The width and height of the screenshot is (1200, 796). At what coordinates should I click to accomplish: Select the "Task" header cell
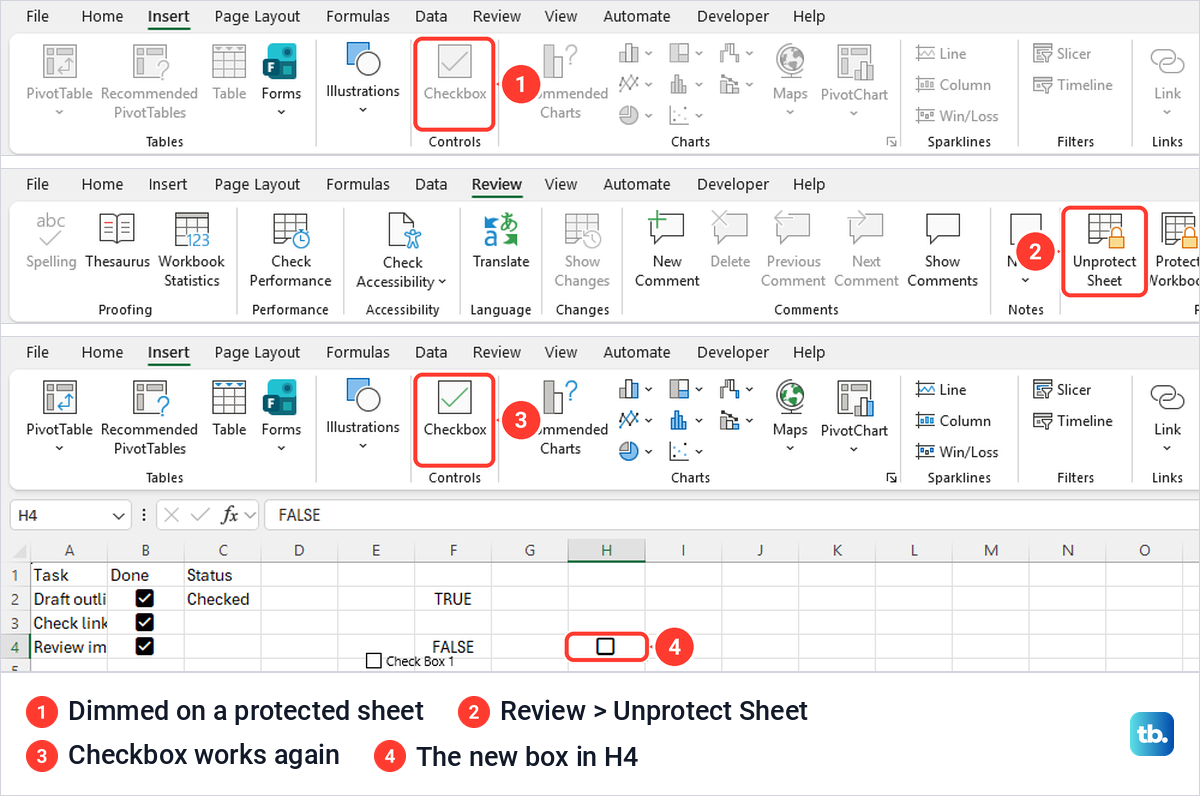pyautogui.click(x=69, y=575)
